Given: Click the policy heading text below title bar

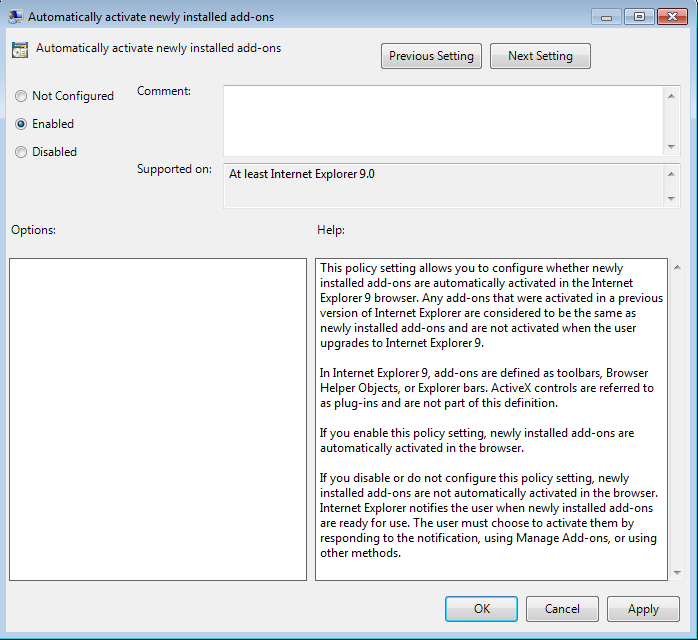Looking at the screenshot, I should [x=158, y=48].
